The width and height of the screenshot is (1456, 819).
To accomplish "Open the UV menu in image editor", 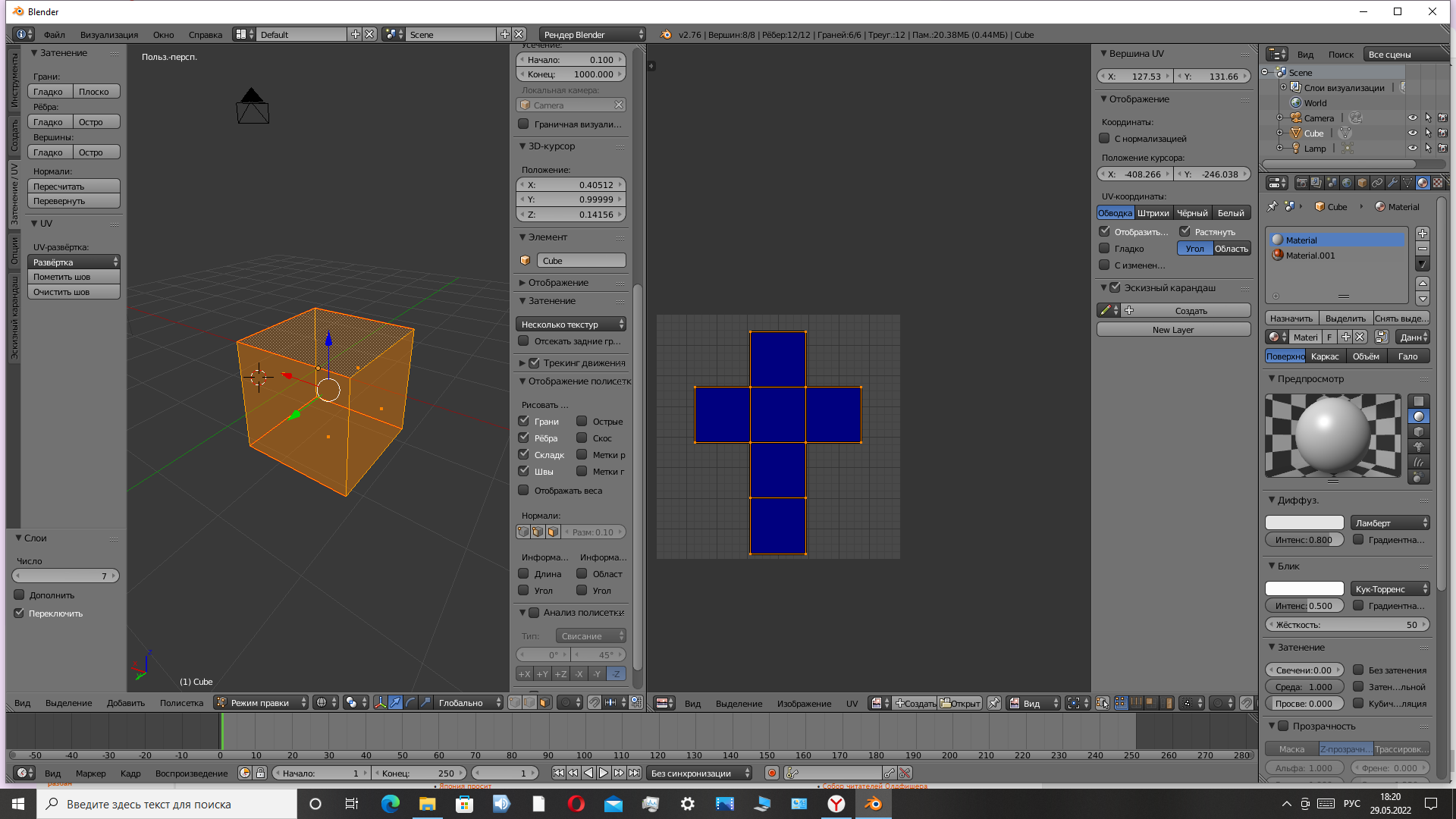I will click(x=852, y=703).
